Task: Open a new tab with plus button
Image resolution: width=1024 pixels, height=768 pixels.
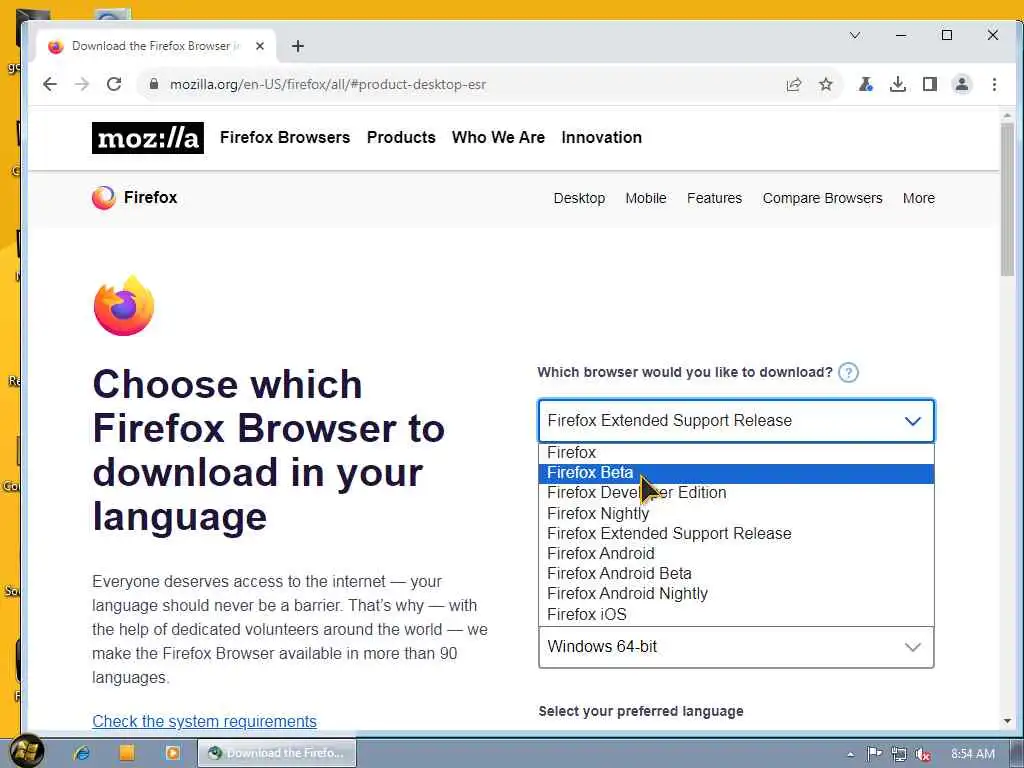Action: pyautogui.click(x=298, y=46)
